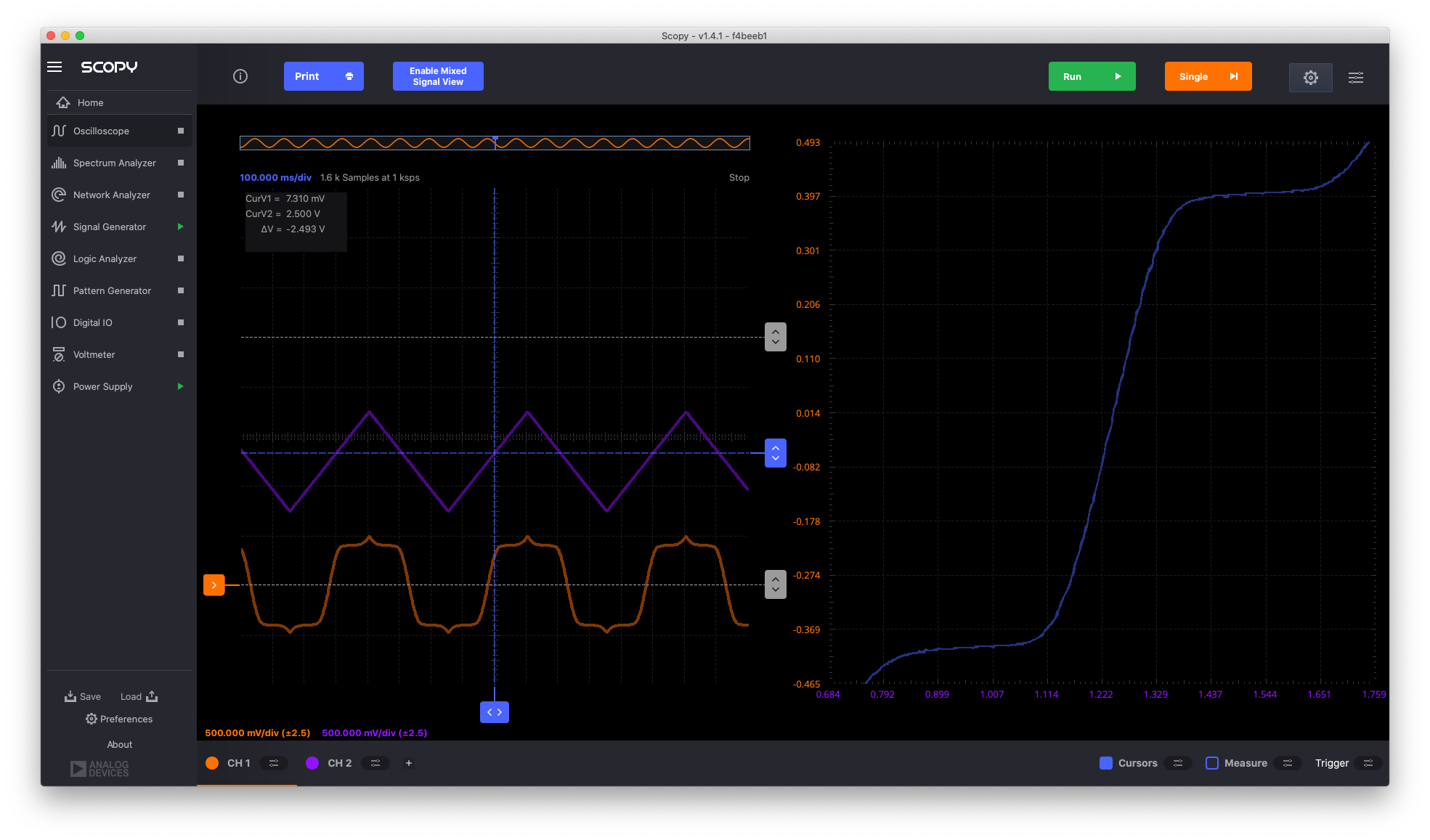
Task: Open the hamburger menu beside Scopy logo
Action: click(54, 67)
